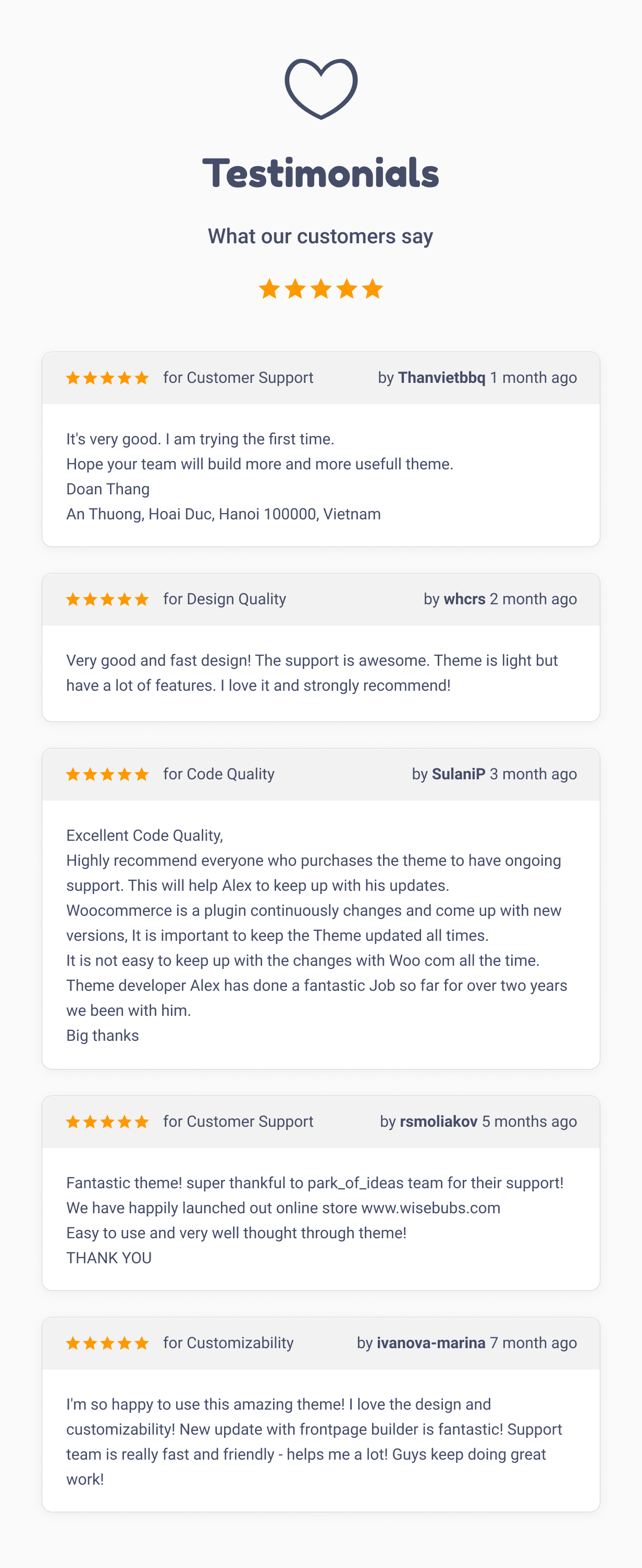
Task: Click the "for Design Quality" label
Action: pyautogui.click(x=224, y=600)
